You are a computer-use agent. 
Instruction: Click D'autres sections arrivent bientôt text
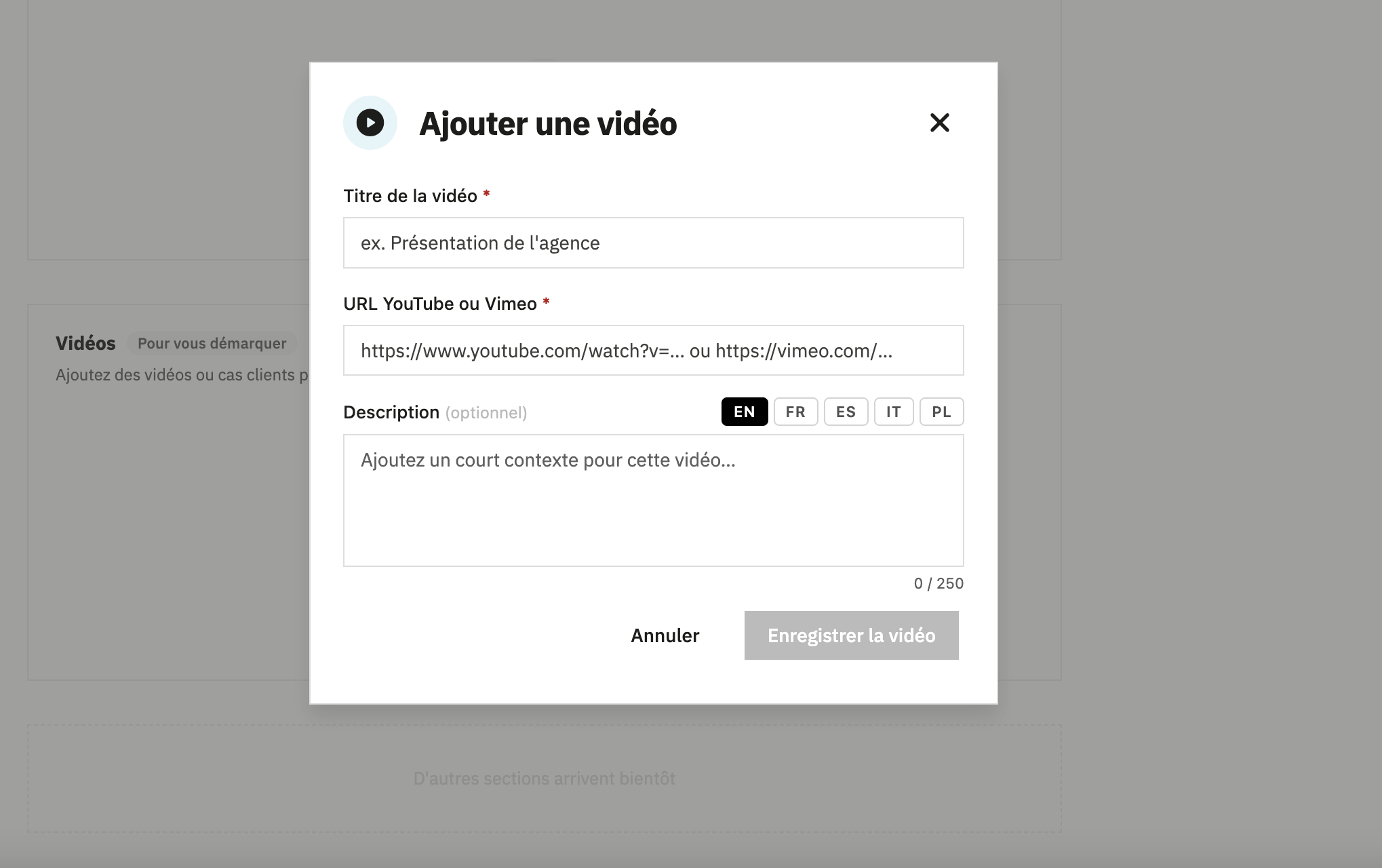coord(545,778)
